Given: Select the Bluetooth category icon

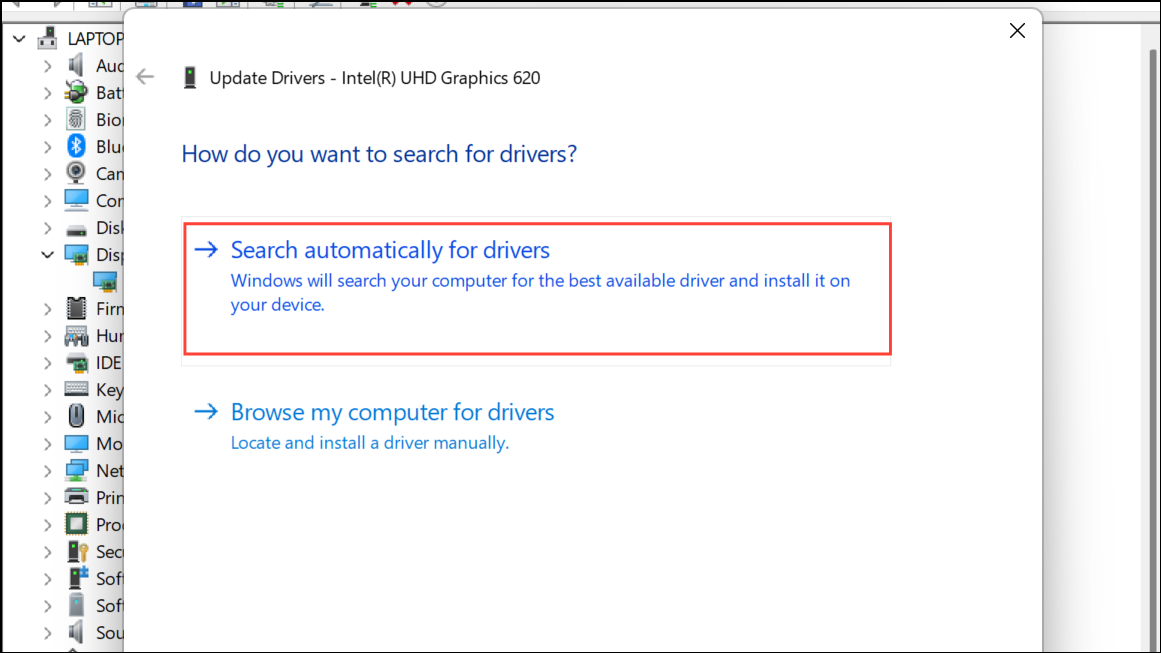Looking at the screenshot, I should pyautogui.click(x=76, y=146).
